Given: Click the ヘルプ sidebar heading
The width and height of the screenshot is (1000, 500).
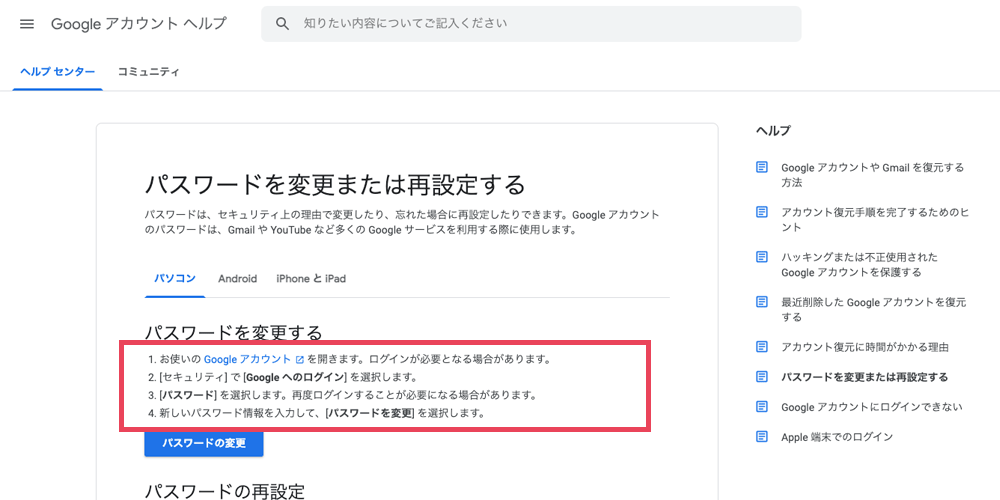Looking at the screenshot, I should [773, 131].
